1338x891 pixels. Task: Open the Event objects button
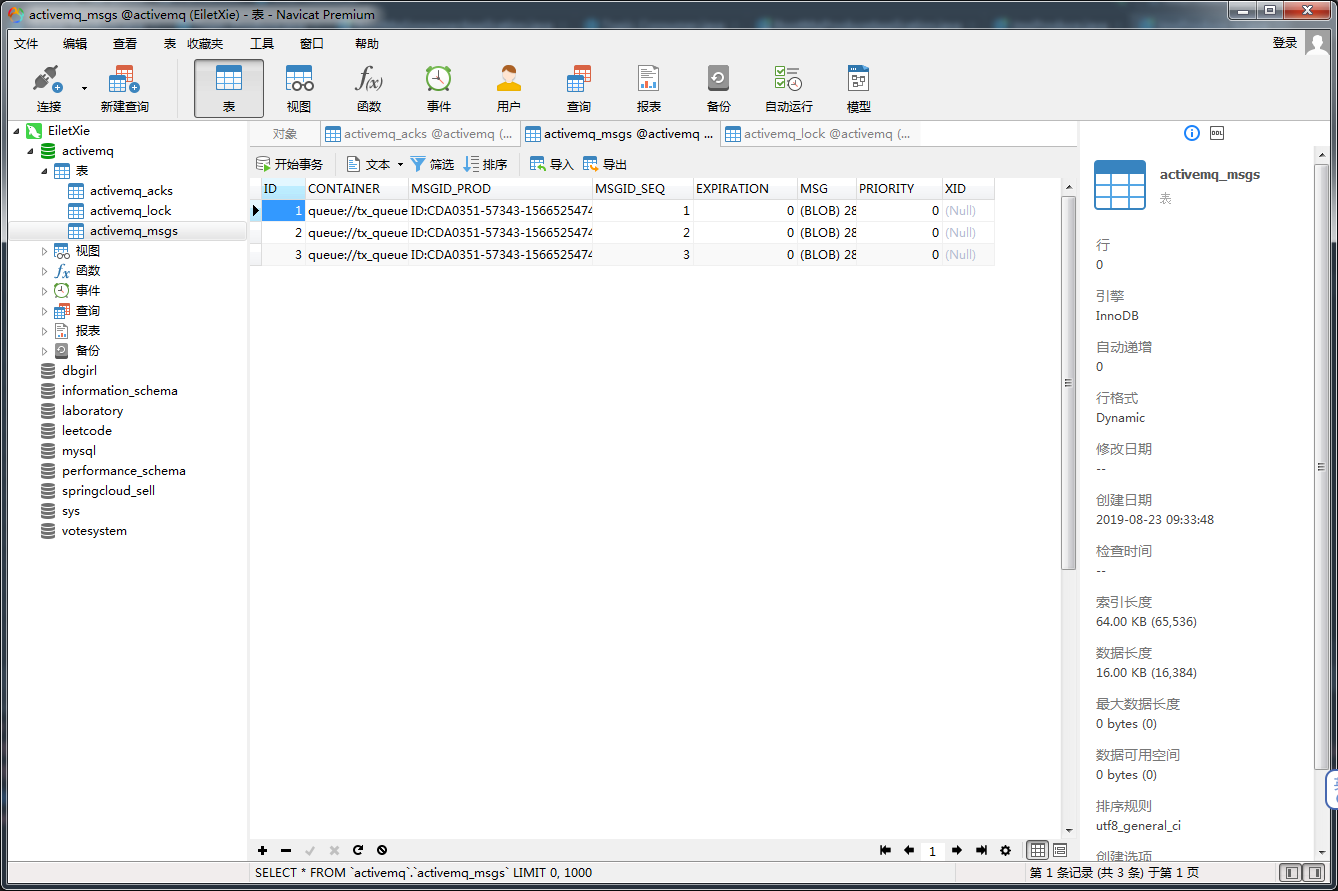439,89
